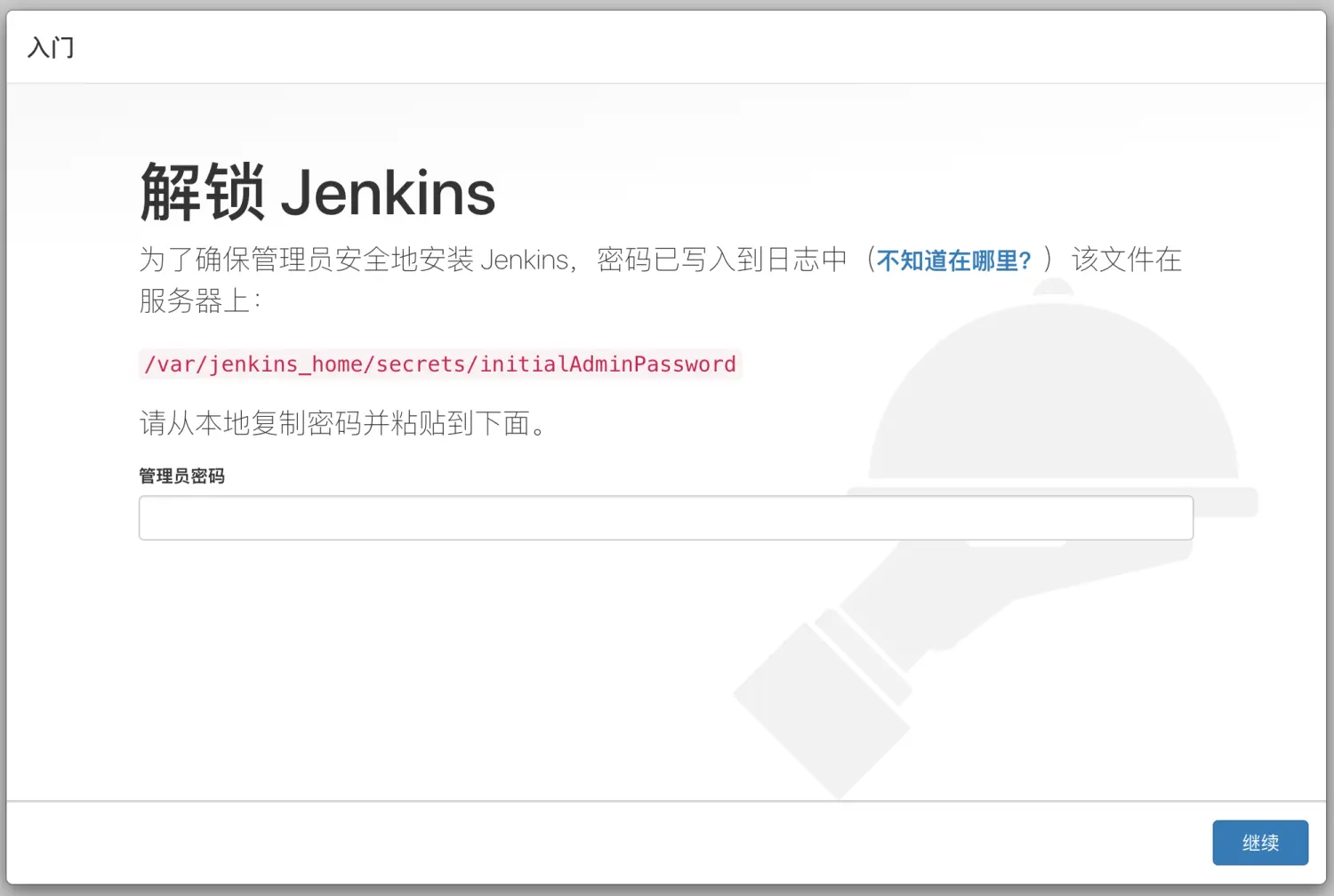The height and width of the screenshot is (896, 1334).
Task: Click the 管理员密码 field label
Action: pos(181,476)
